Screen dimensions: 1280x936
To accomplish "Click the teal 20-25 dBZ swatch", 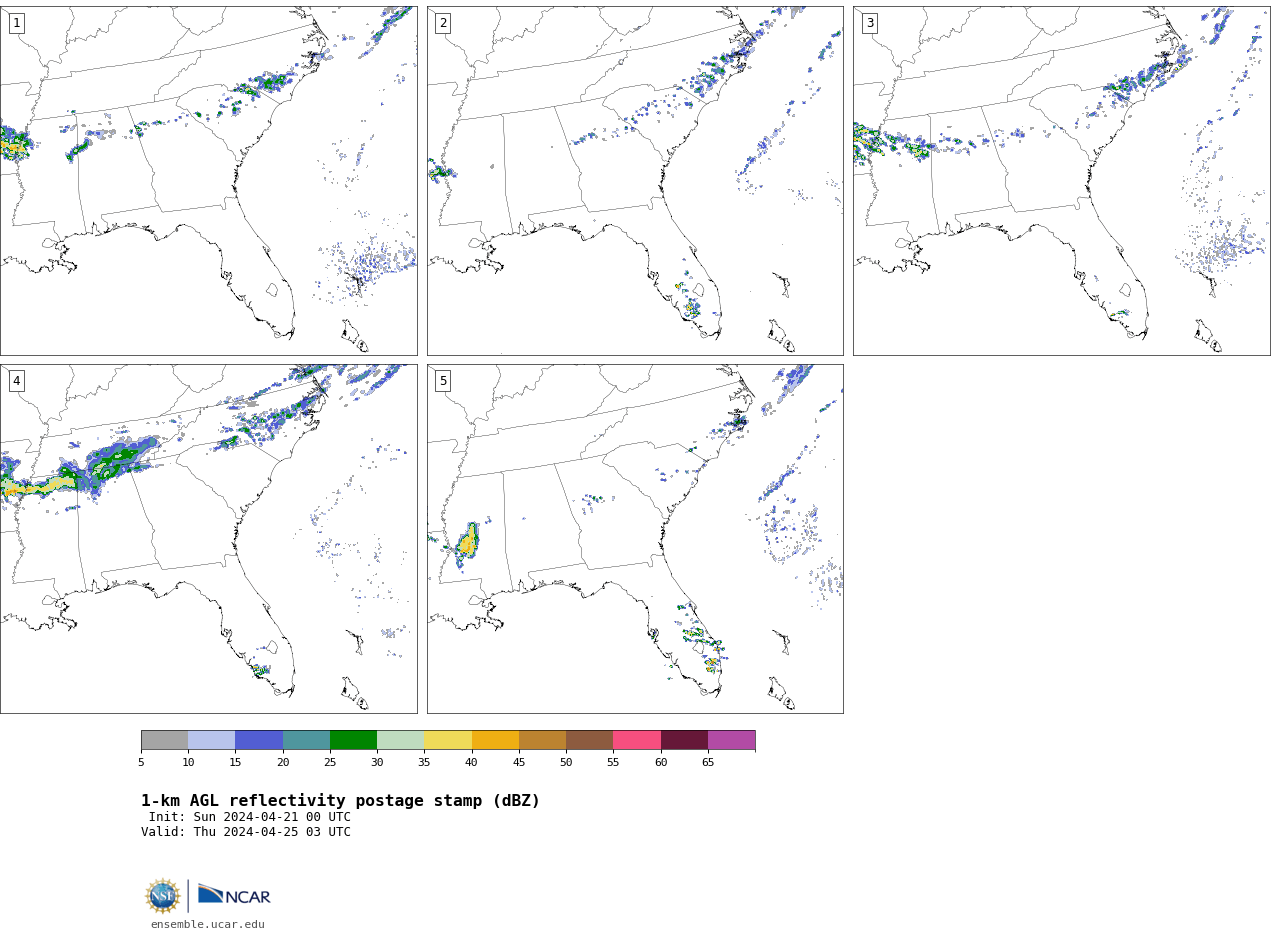I will pyautogui.click(x=306, y=740).
